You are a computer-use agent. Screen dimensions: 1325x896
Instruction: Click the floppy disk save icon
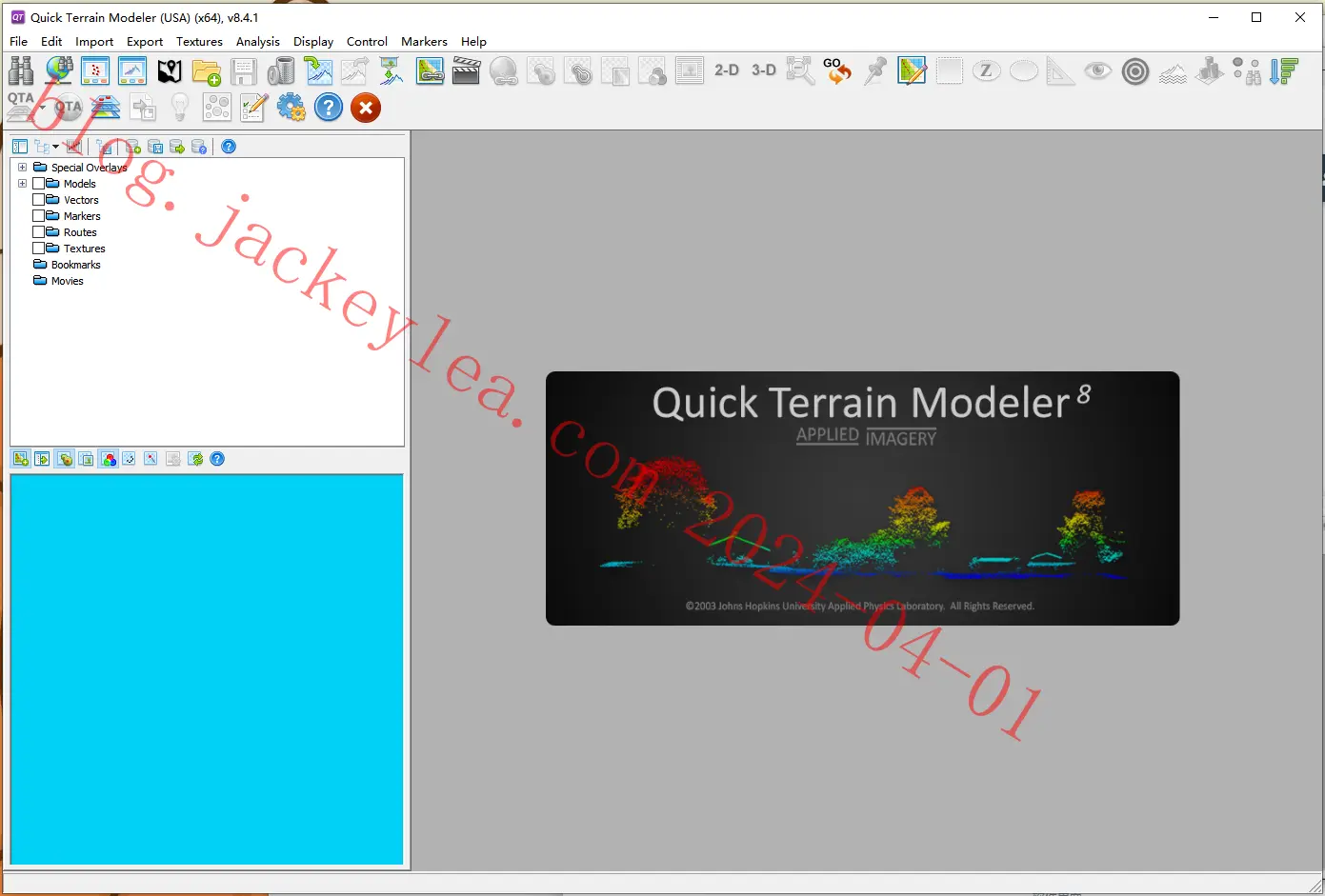[244, 71]
